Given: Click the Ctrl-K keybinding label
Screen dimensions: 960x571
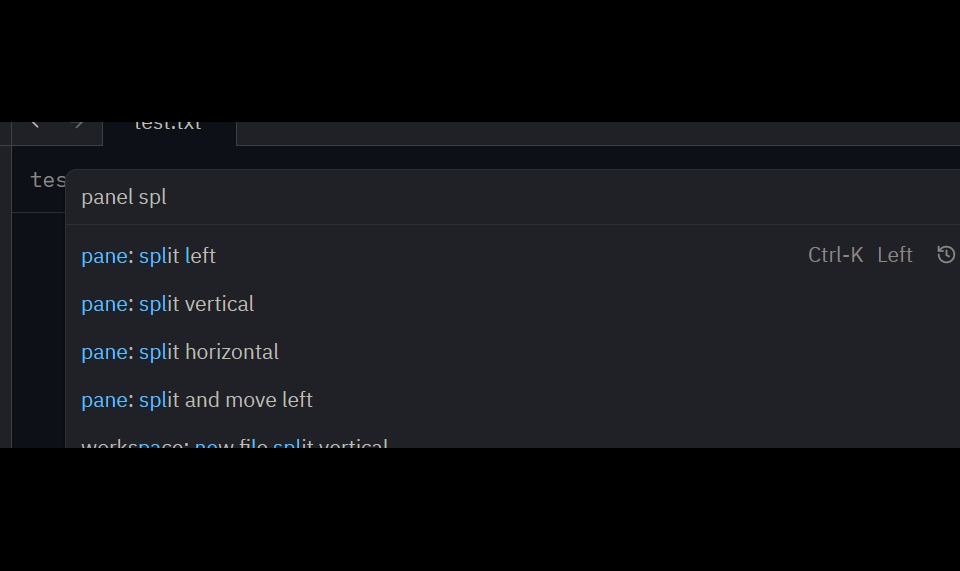Looking at the screenshot, I should coord(835,255).
